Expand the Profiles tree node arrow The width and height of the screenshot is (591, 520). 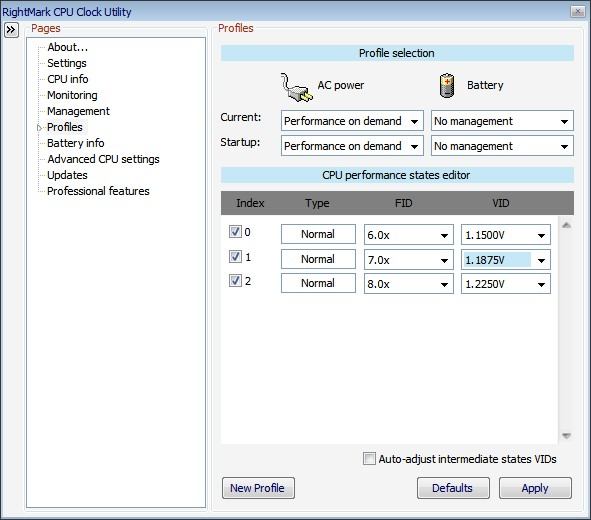39,128
